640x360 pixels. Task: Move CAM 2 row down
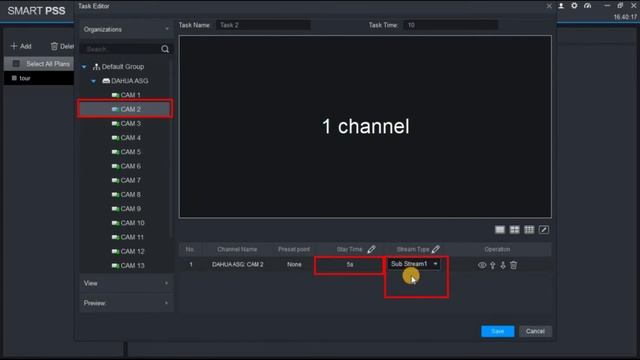coord(503,265)
